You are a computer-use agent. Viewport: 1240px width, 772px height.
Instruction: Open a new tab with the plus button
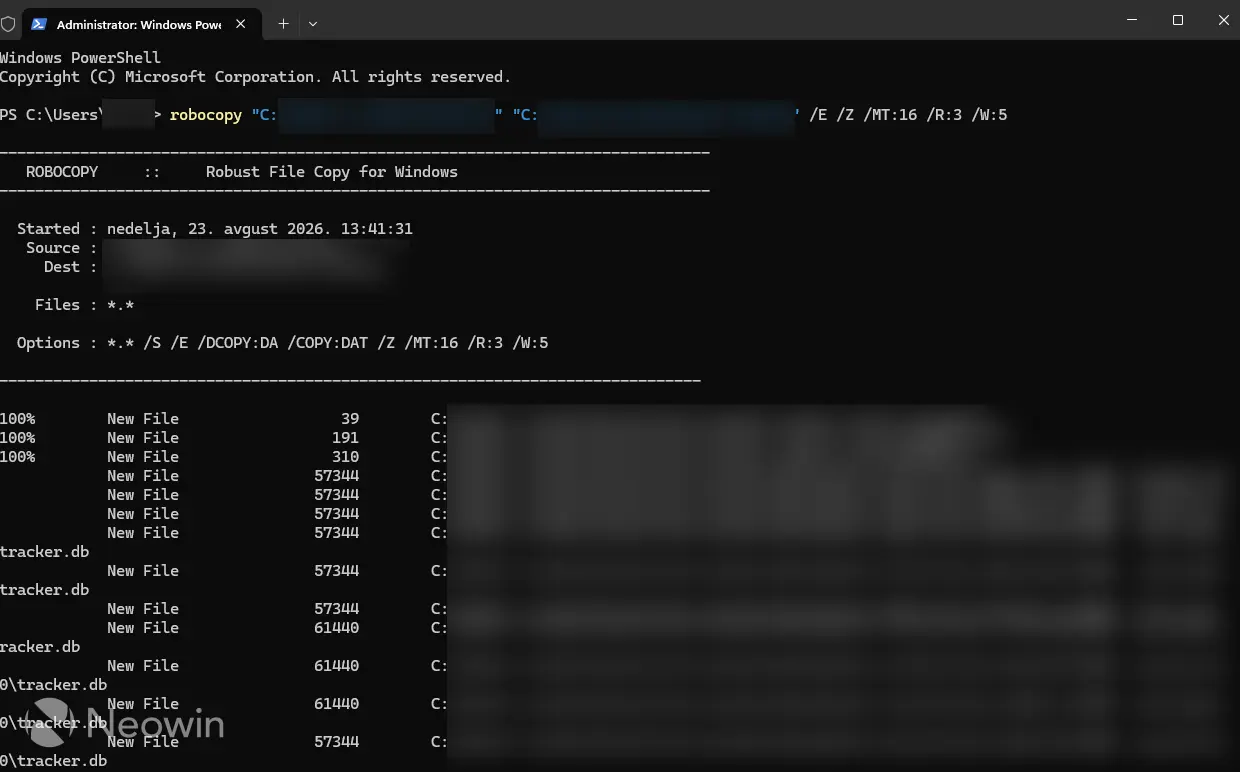point(283,23)
